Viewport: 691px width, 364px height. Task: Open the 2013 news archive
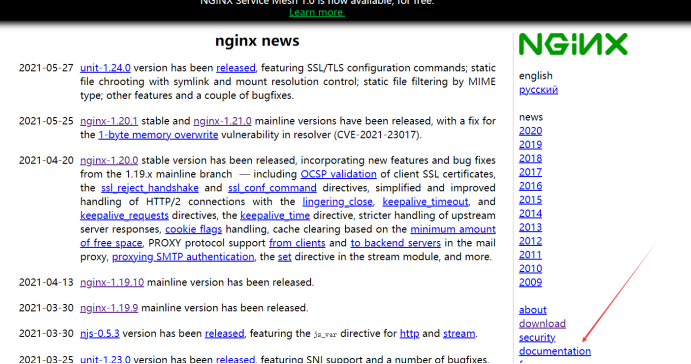[530, 227]
